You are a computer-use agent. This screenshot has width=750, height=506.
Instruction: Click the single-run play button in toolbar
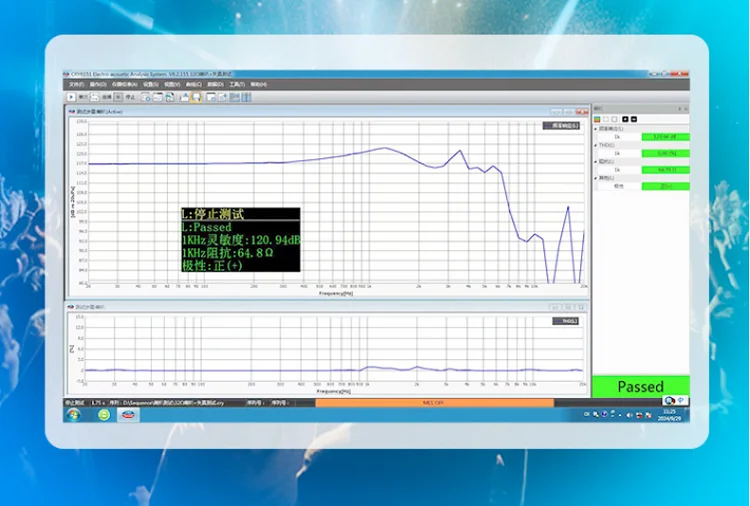[71, 97]
